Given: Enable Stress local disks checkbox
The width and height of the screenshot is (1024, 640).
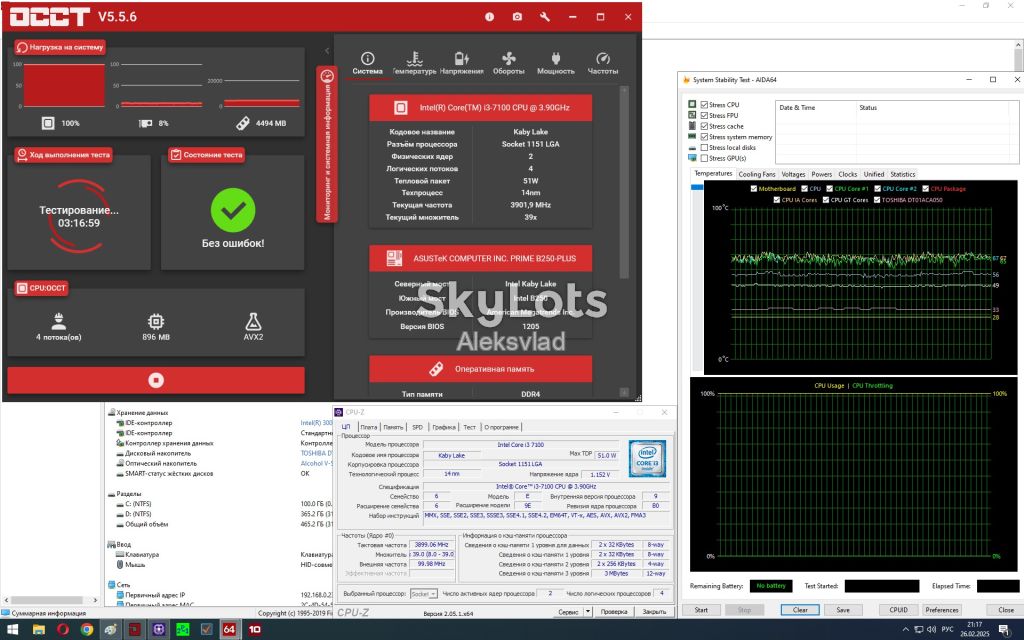Looking at the screenshot, I should coord(704,148).
